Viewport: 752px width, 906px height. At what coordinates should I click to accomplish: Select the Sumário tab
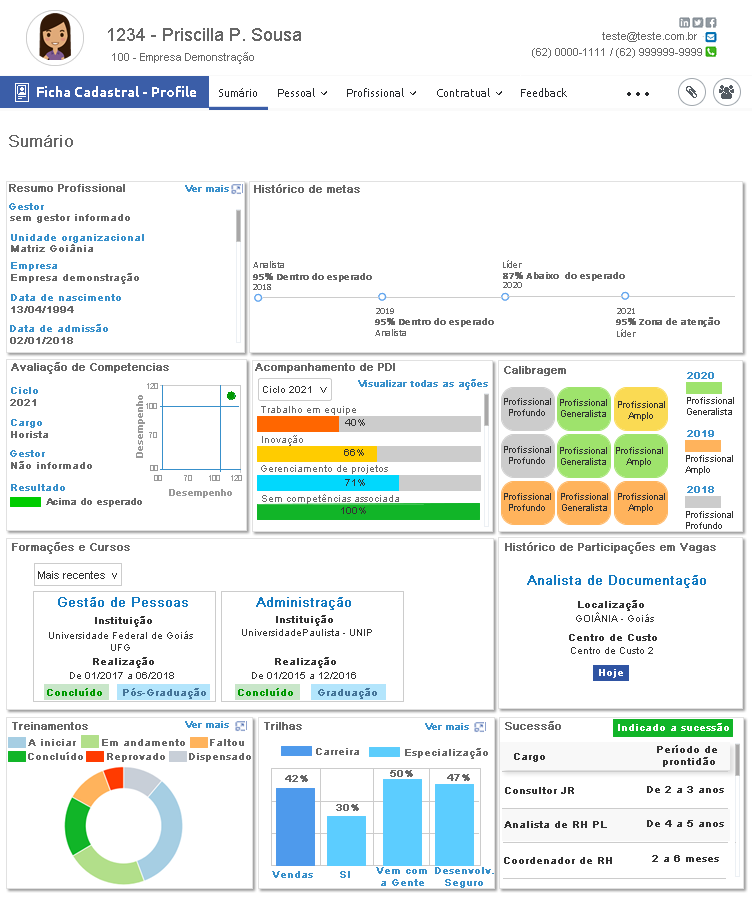[238, 93]
